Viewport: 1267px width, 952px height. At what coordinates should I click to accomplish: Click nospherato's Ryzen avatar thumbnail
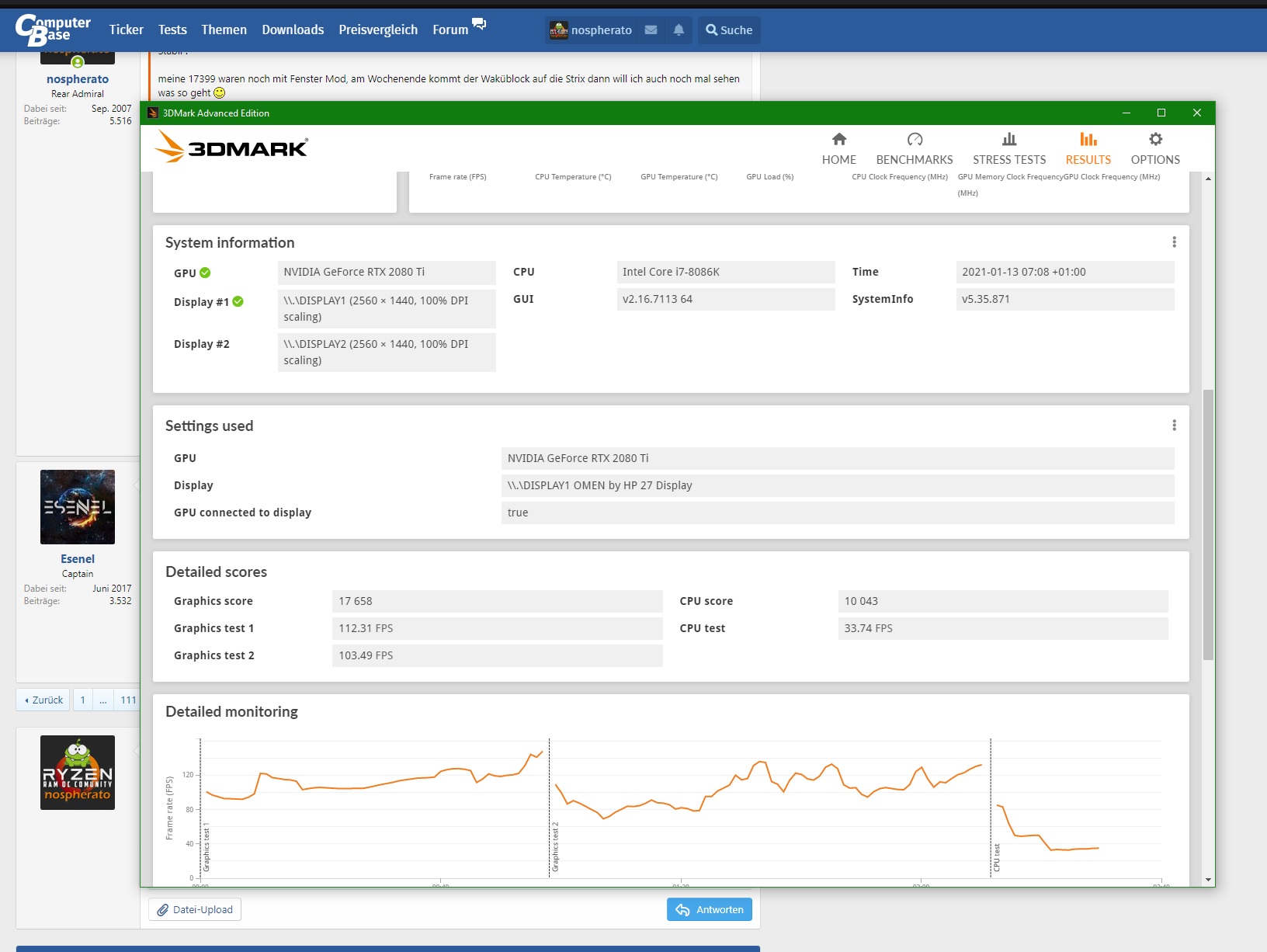(78, 773)
